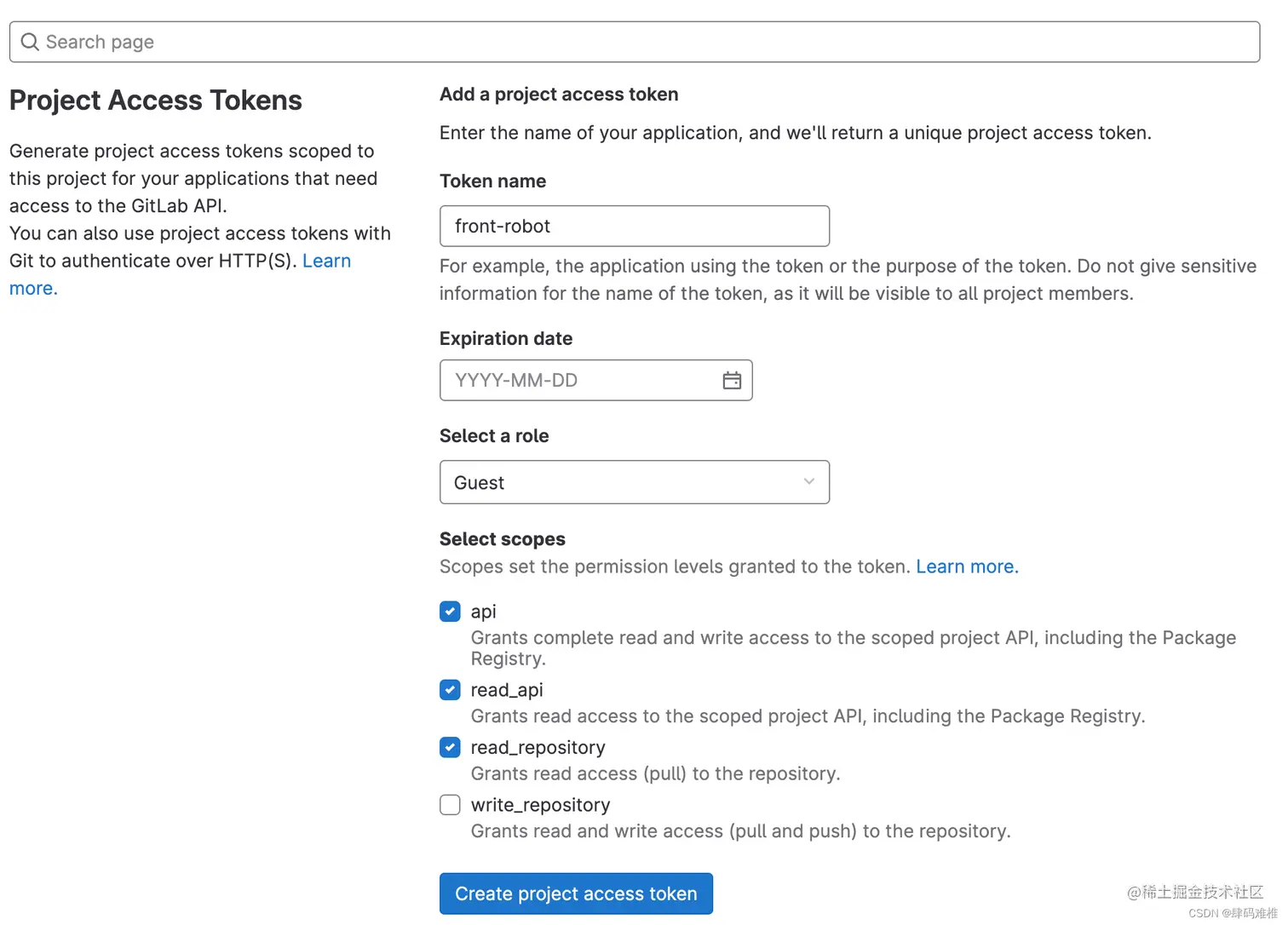Viewport: 1288px width, 925px height.
Task: Focus the Search page field
Action: [635, 42]
